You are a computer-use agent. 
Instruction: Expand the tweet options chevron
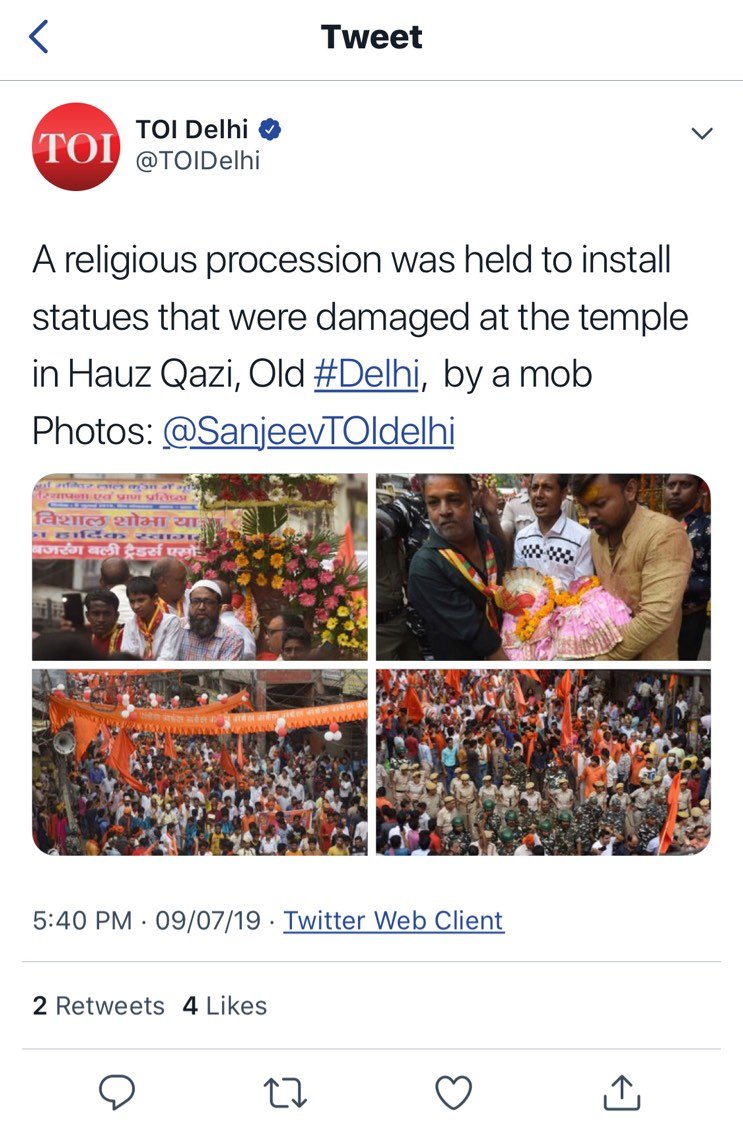tap(702, 133)
